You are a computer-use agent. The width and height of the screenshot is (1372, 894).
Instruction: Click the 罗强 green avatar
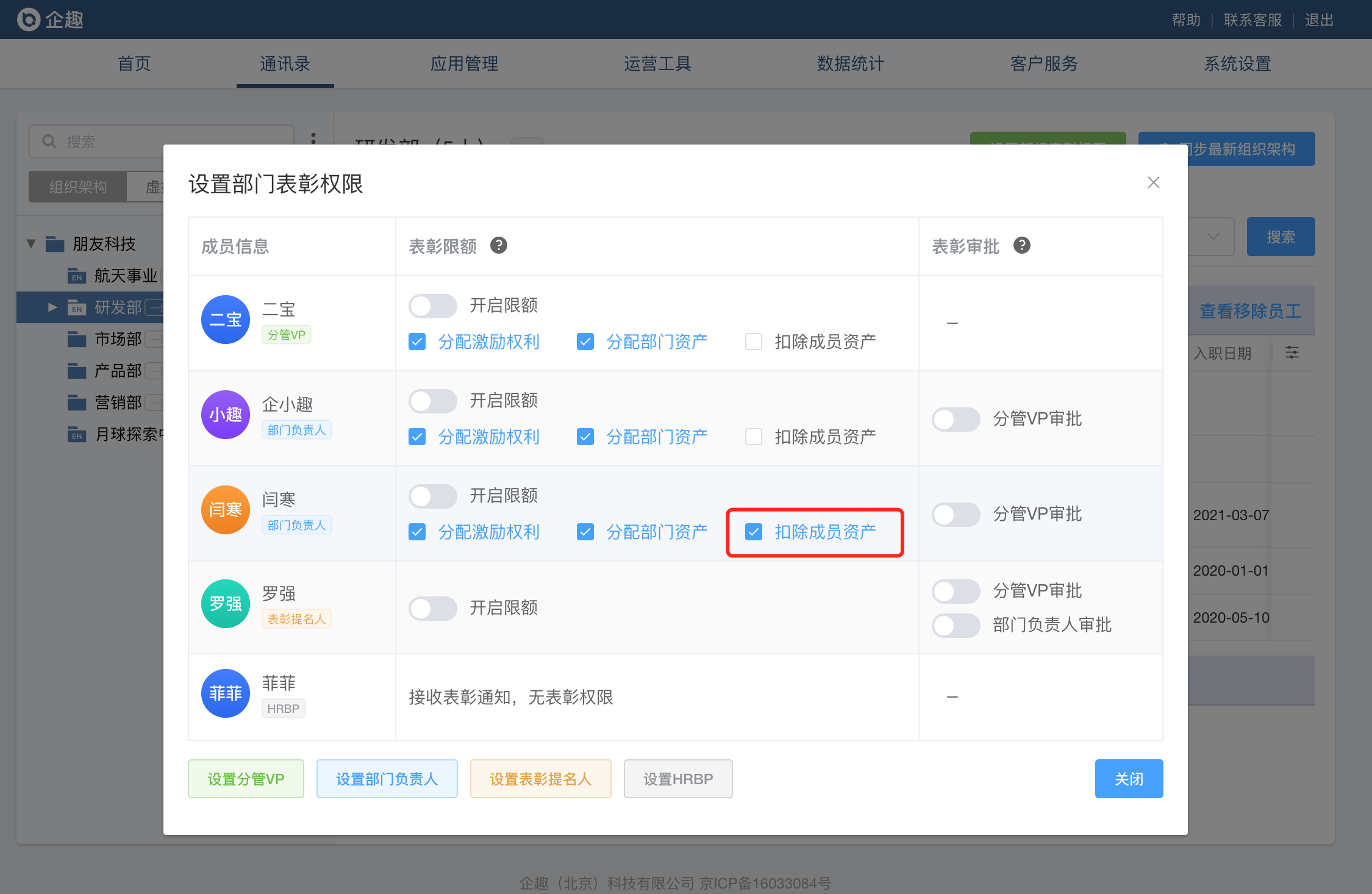point(226,604)
